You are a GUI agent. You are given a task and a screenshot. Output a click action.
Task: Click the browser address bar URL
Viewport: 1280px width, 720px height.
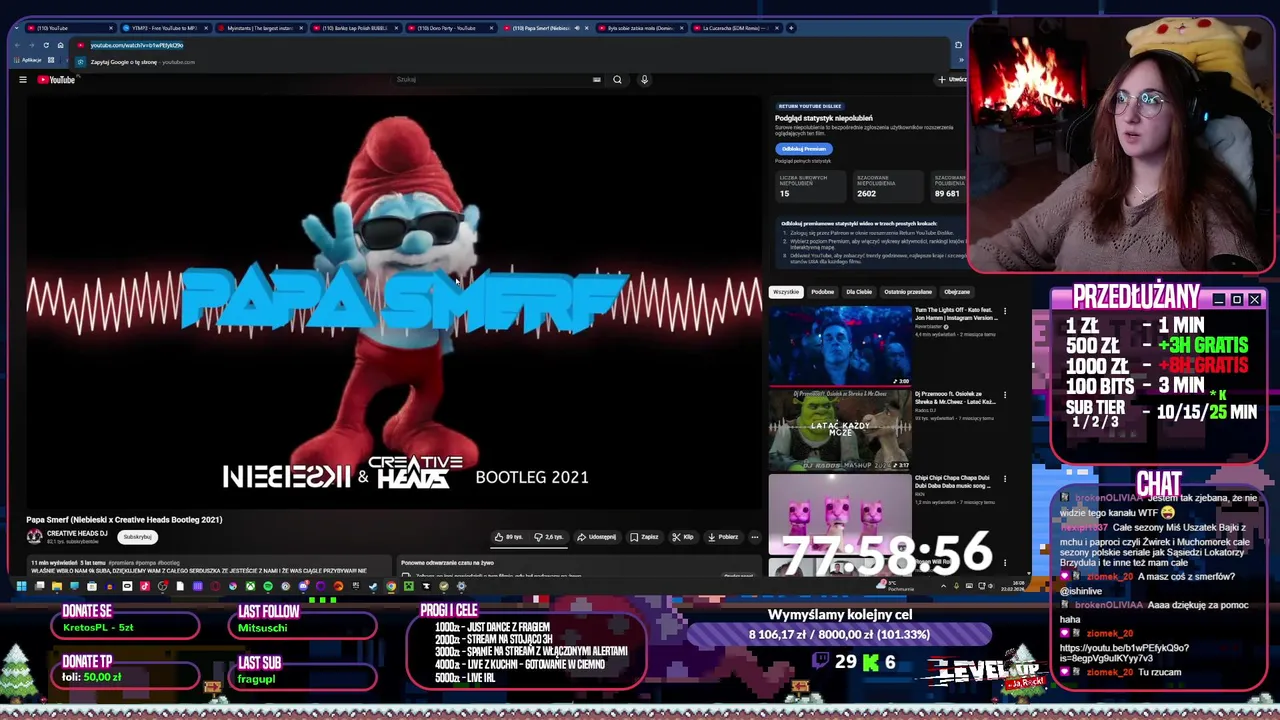coord(137,45)
